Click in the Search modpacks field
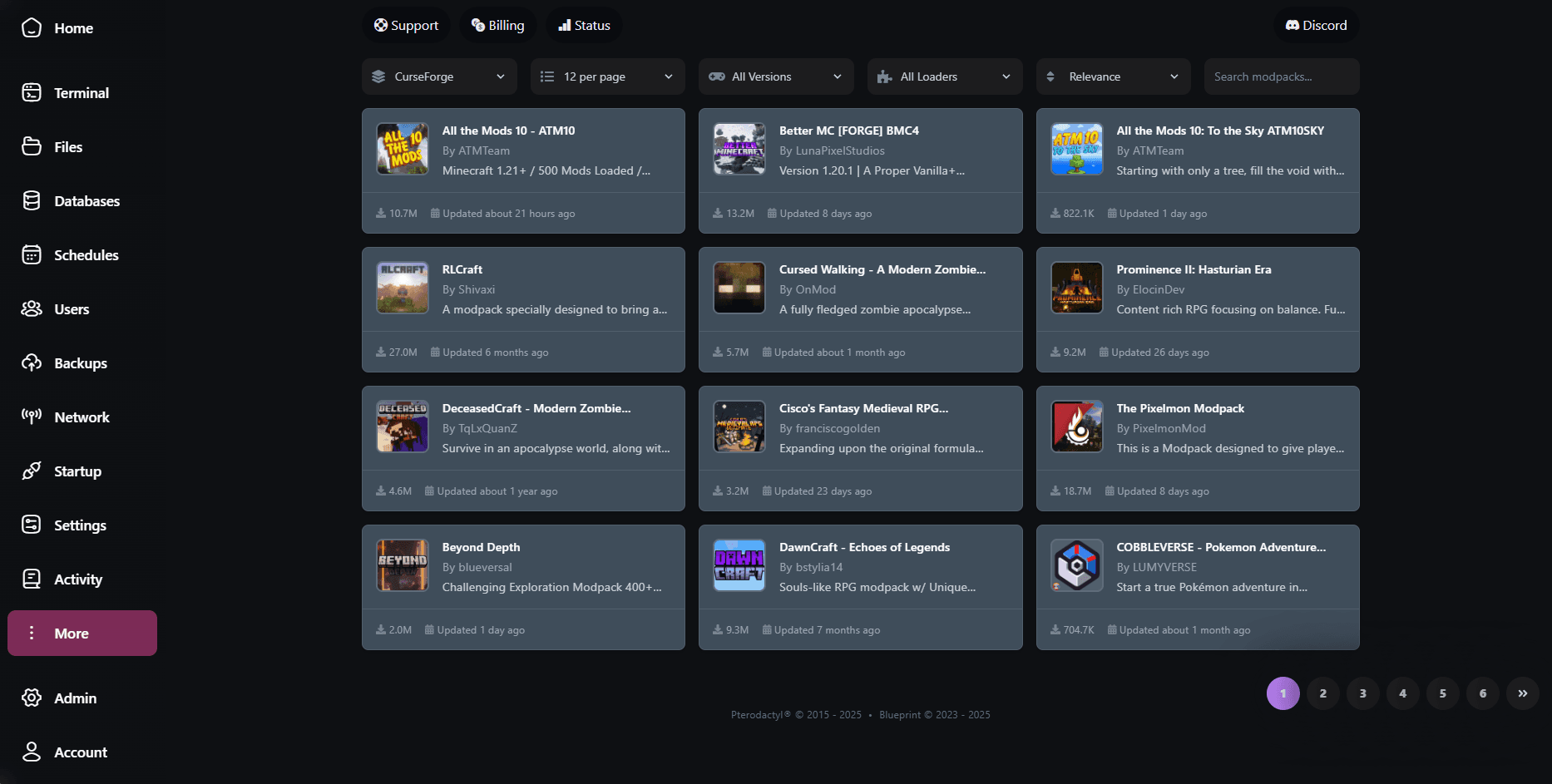This screenshot has height=784, width=1552. coord(1281,76)
